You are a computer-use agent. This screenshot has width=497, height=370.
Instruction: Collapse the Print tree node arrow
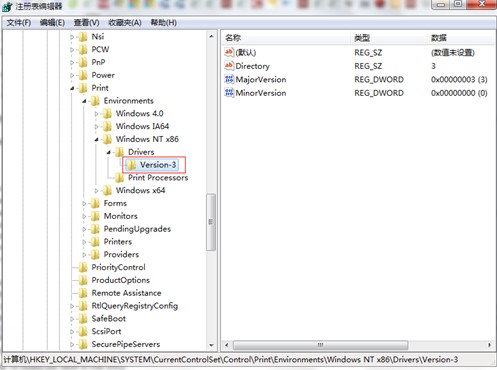tap(72, 88)
